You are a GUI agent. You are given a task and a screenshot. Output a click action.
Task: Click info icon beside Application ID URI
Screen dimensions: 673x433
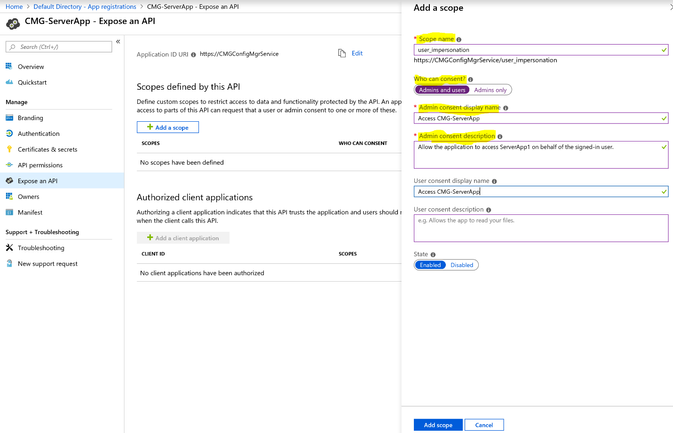point(193,55)
